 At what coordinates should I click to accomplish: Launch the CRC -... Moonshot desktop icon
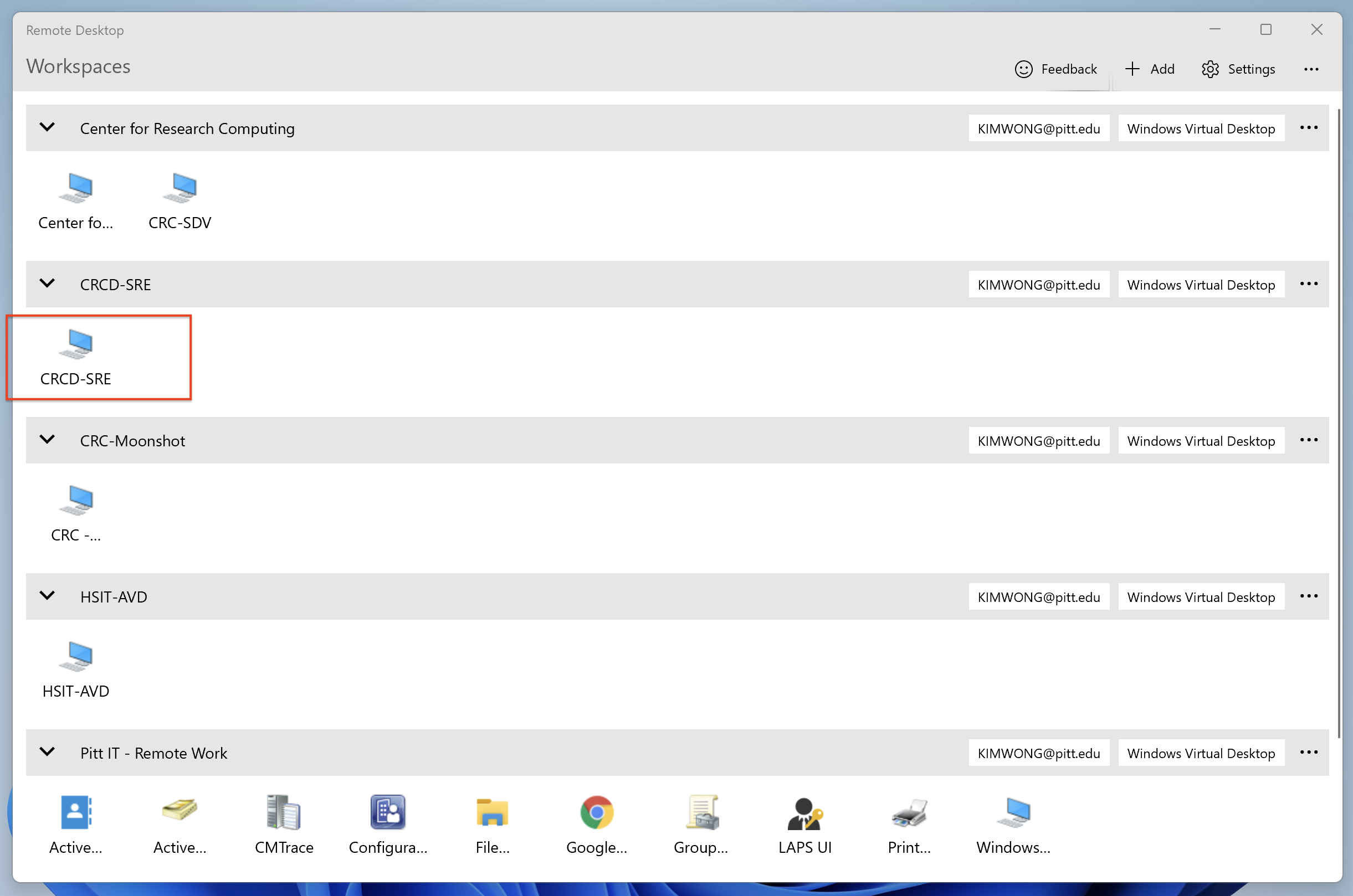click(x=76, y=514)
